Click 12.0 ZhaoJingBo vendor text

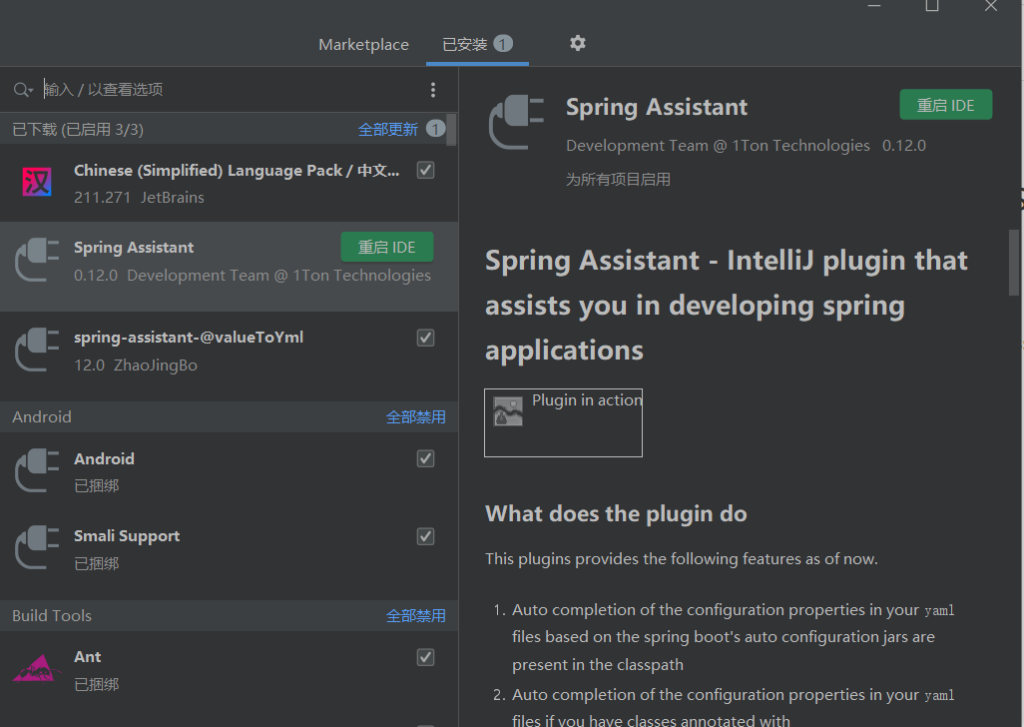point(136,365)
